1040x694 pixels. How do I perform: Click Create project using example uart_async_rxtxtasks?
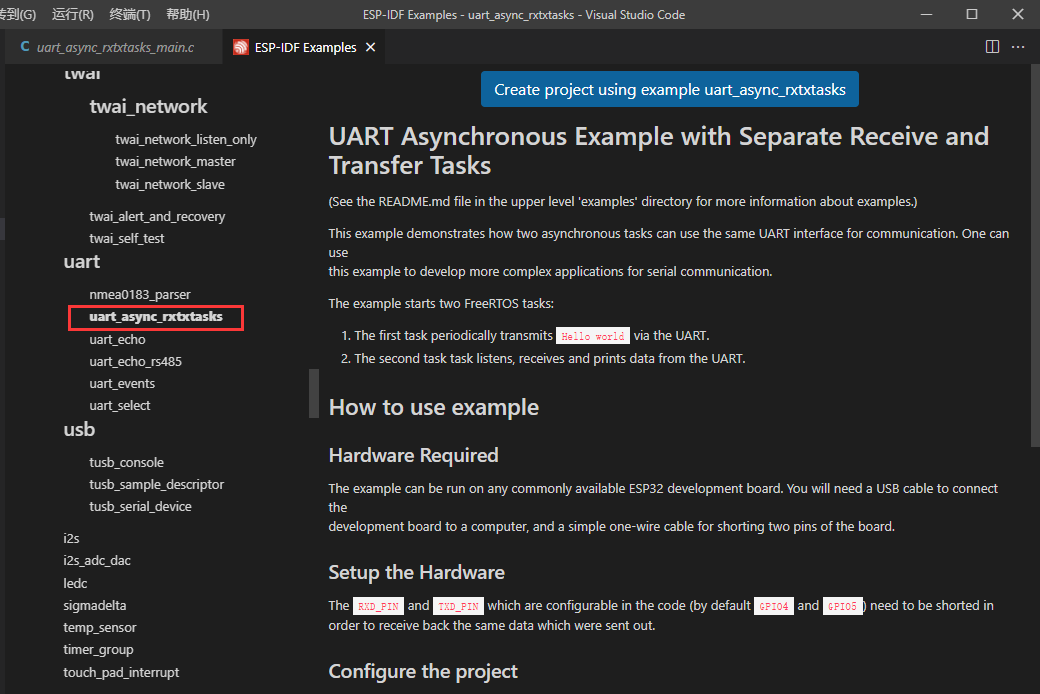click(670, 89)
